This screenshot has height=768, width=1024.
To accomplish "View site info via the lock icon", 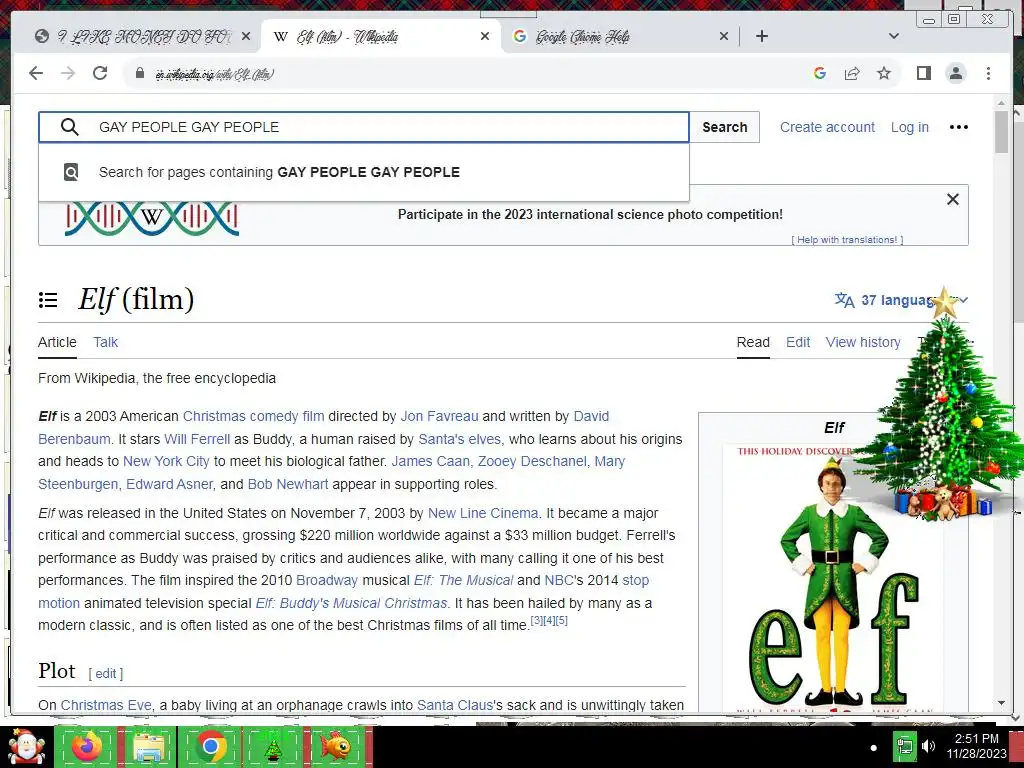I will [139, 73].
